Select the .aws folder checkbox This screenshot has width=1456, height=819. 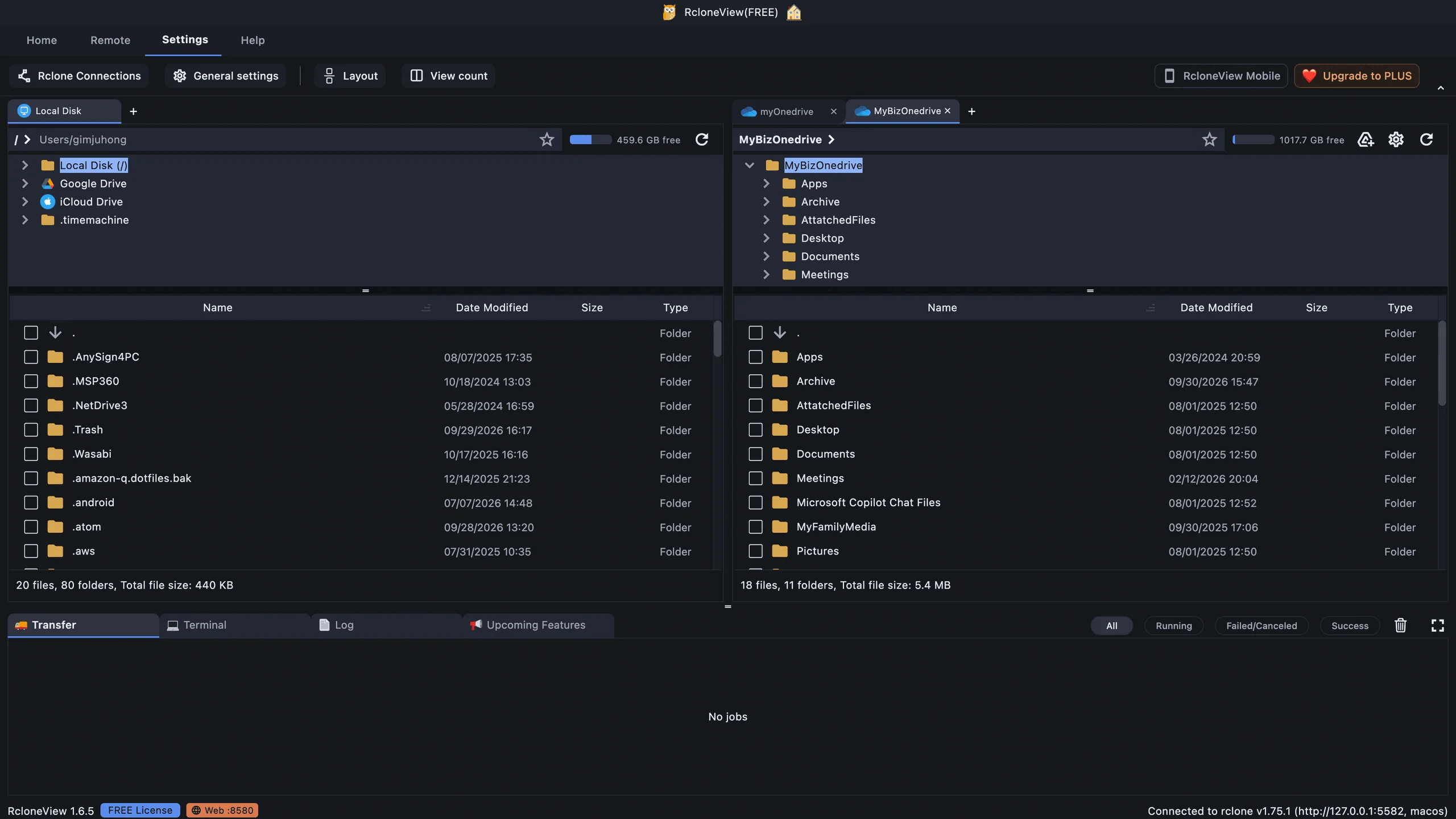31,551
